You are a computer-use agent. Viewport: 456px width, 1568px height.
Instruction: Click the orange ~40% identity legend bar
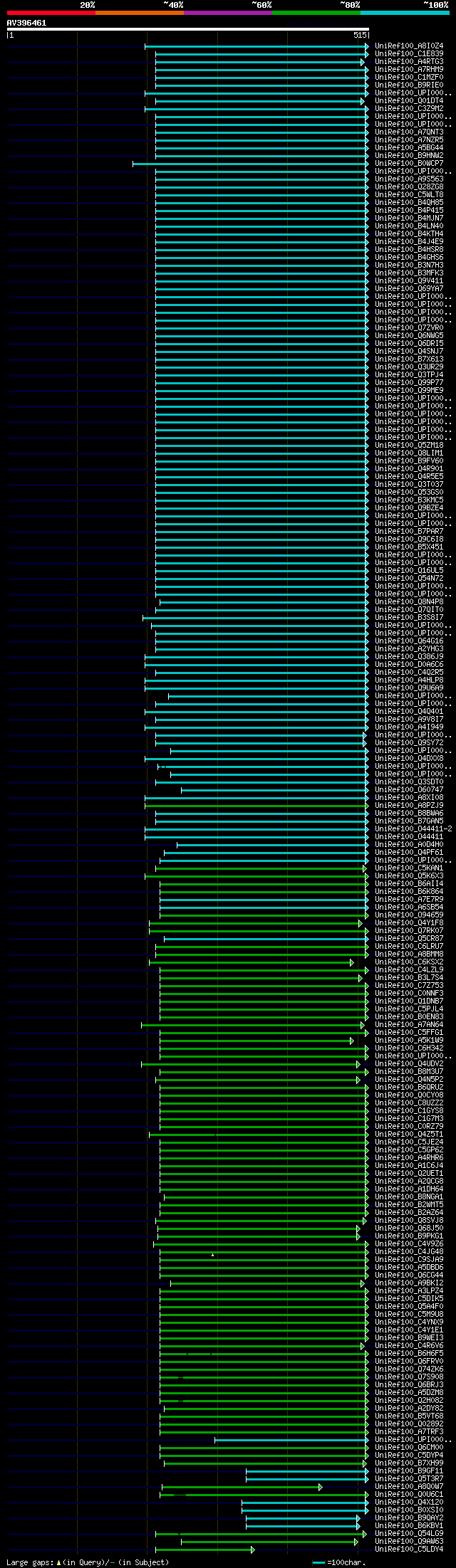[140, 13]
